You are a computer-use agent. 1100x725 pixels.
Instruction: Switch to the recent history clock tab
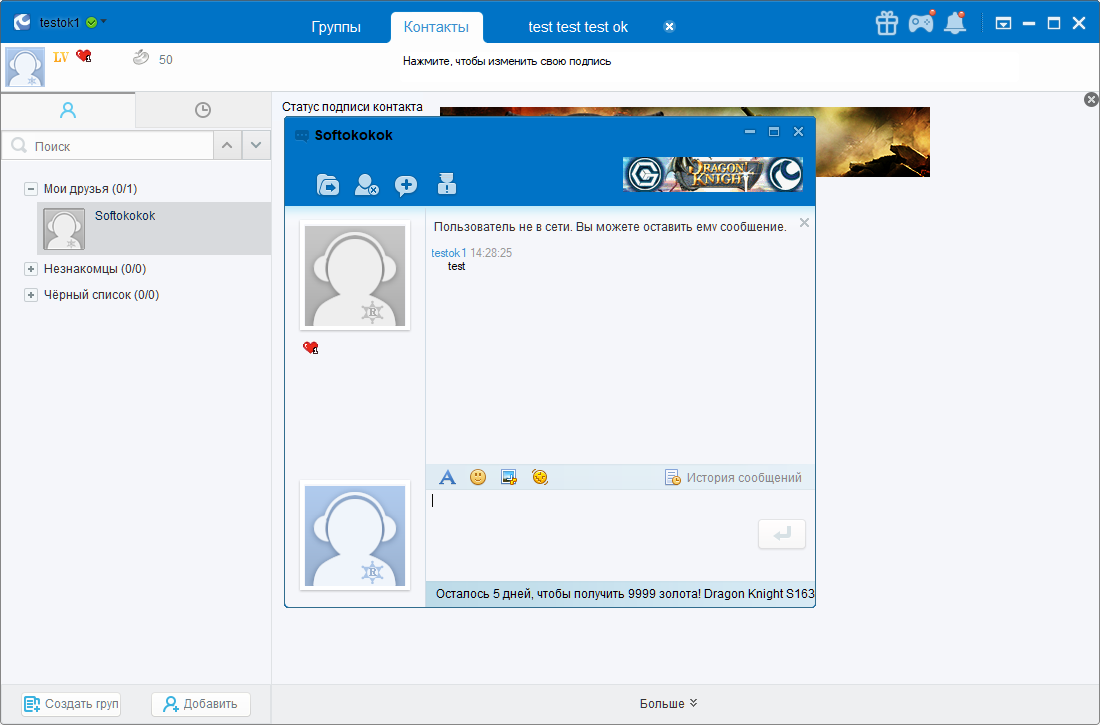coord(203,110)
